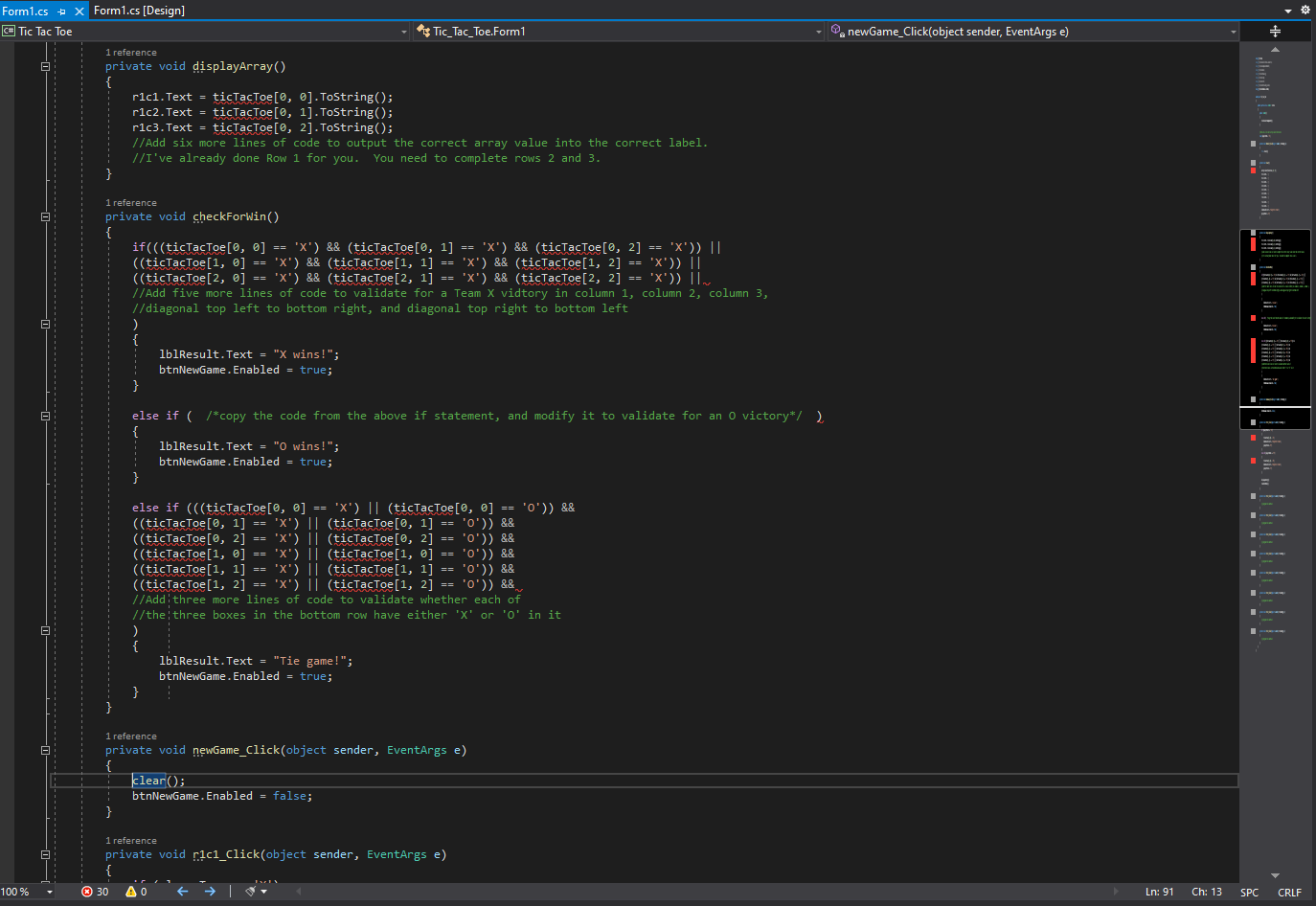The height and width of the screenshot is (906, 1316).
Task: Open the Form1.cs [Design] tab
Action: click(x=139, y=11)
